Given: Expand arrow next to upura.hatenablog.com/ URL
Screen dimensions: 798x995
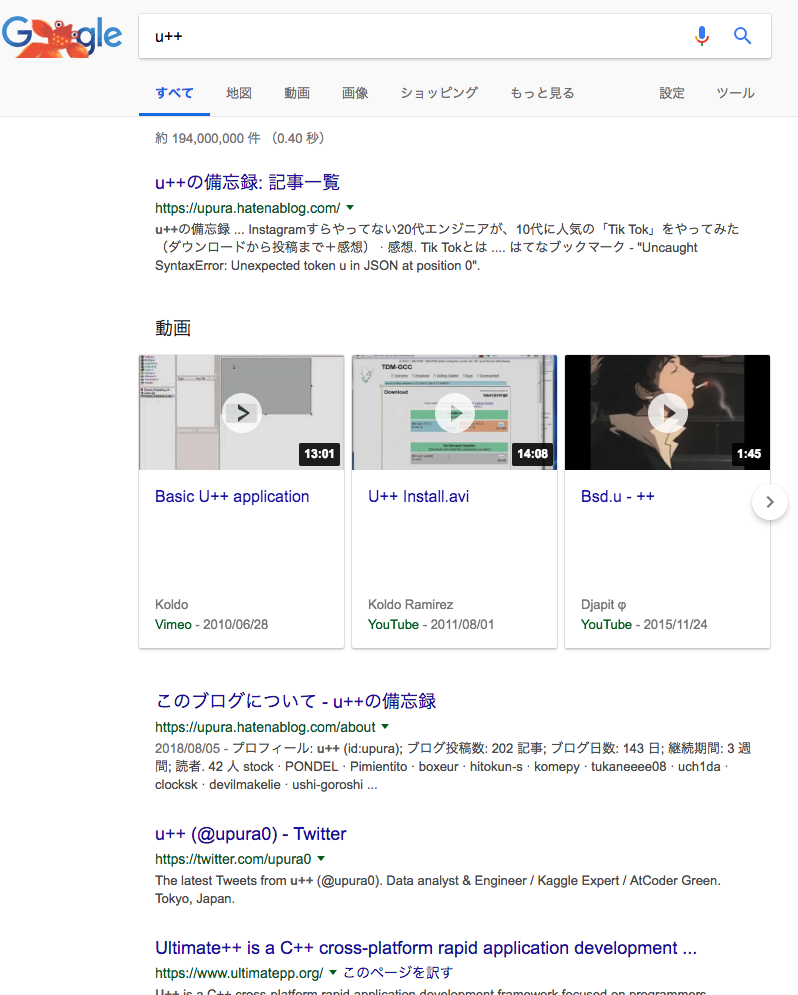Looking at the screenshot, I should click(x=350, y=208).
